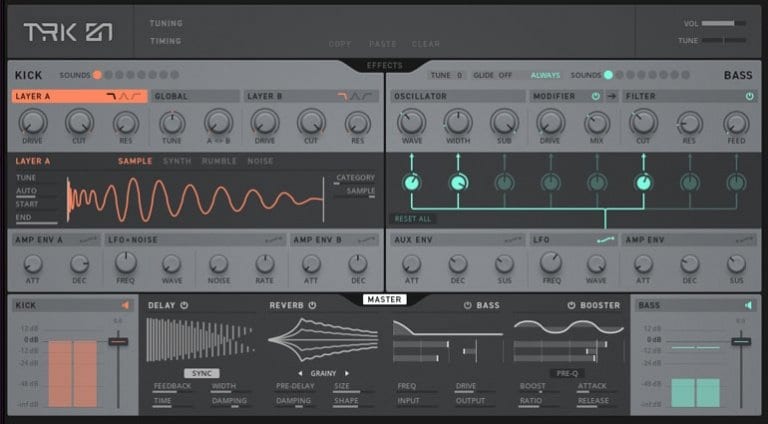The height and width of the screenshot is (424, 768).
Task: Open the sample CATEGORY selector
Action: tap(355, 178)
